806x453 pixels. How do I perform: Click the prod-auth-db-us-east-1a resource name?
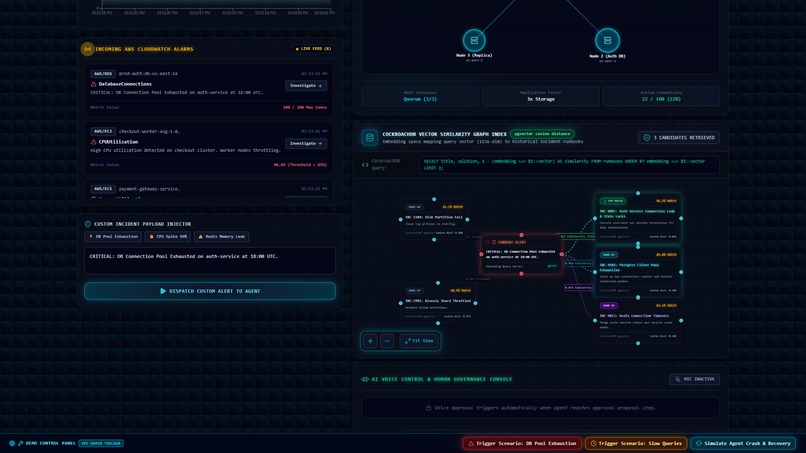(148, 74)
